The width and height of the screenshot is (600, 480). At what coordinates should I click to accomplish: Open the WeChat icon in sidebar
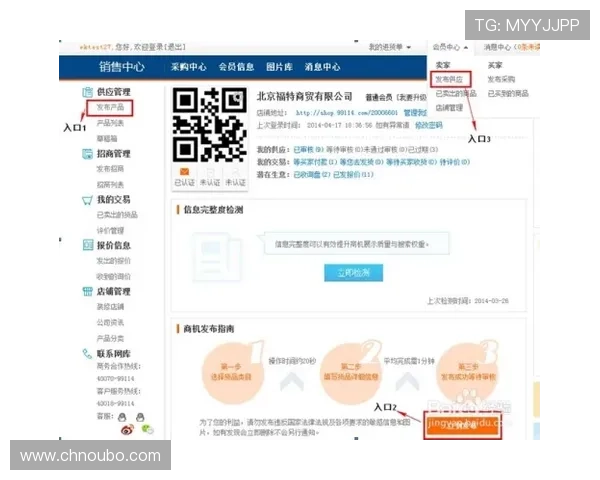147,429
